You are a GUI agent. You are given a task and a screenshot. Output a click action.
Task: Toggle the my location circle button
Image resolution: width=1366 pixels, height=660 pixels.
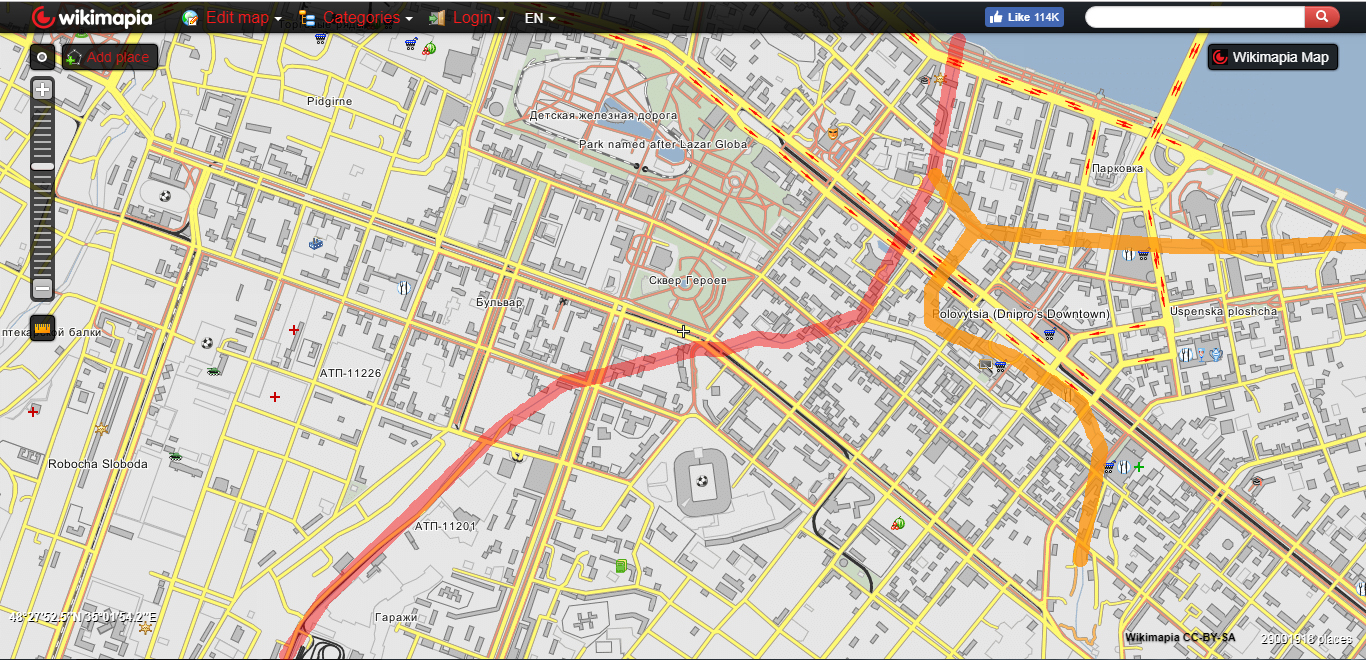click(42, 57)
